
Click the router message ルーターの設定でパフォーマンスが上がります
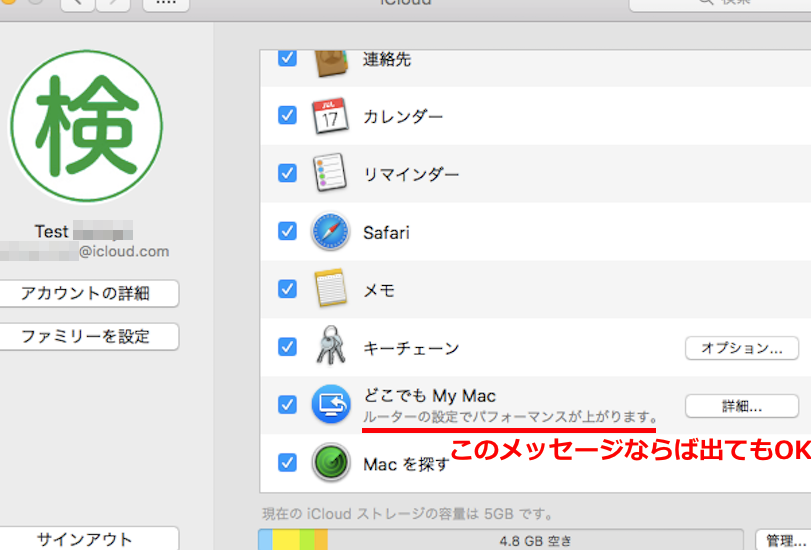510,417
